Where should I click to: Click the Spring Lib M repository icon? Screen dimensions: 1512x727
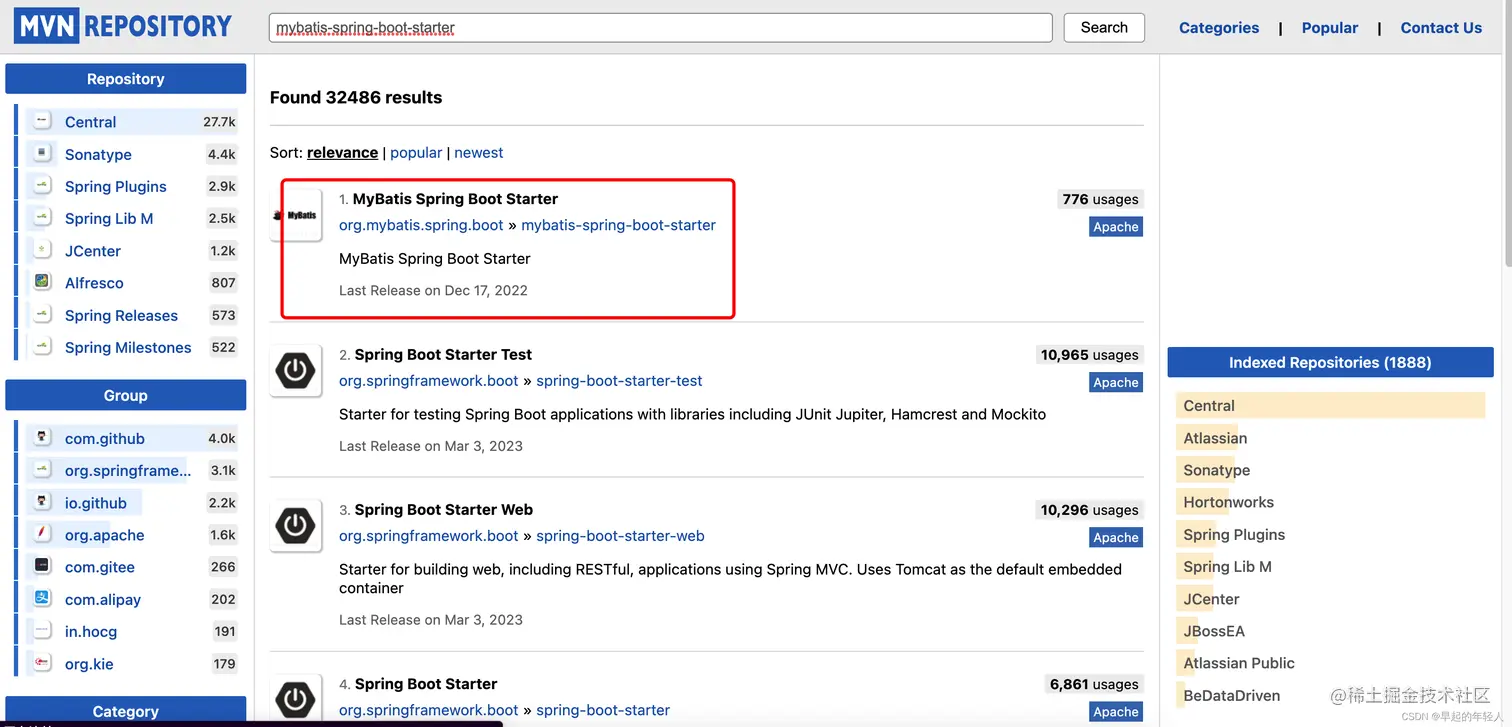point(42,217)
